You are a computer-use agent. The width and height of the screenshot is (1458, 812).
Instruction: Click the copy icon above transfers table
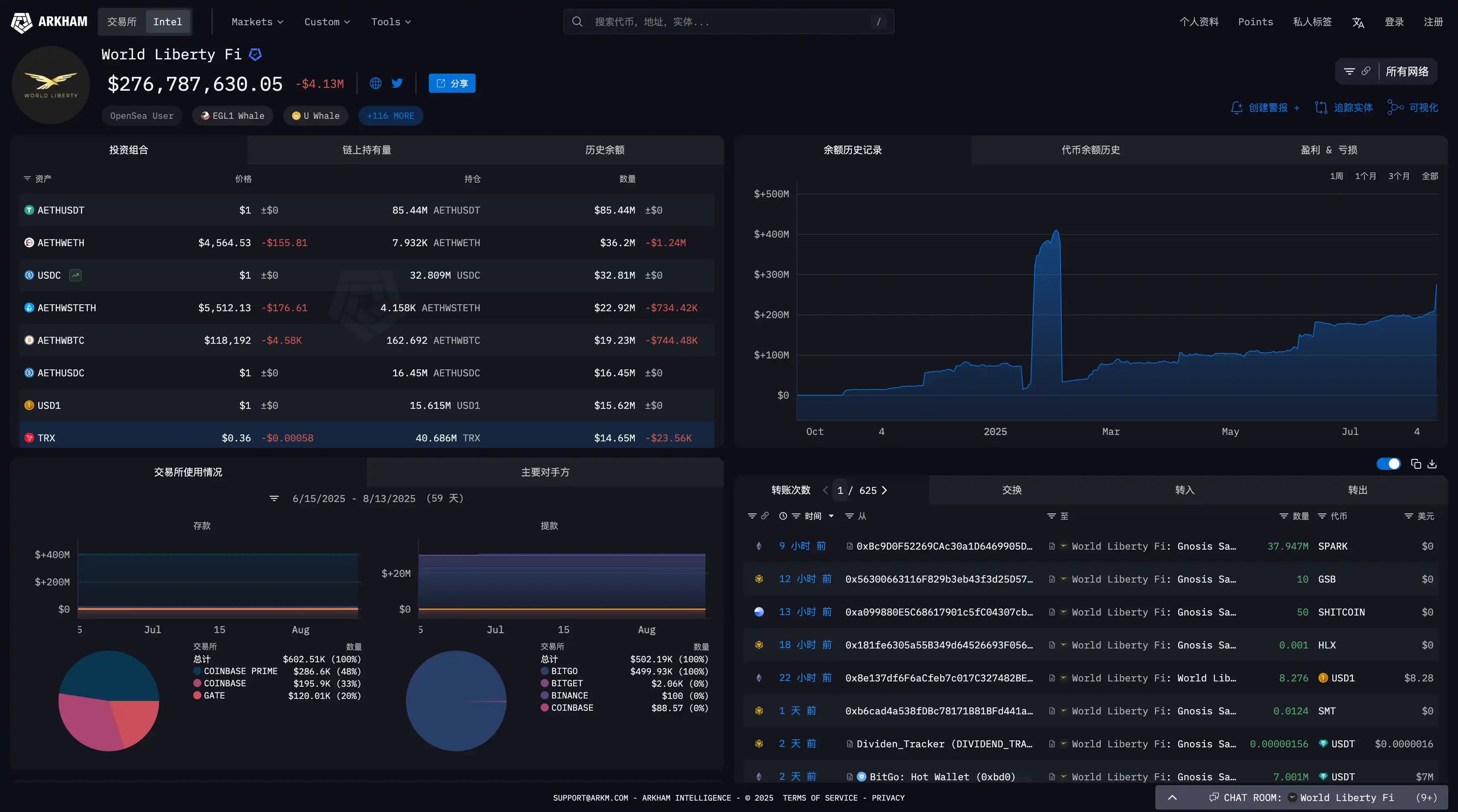pos(1416,464)
